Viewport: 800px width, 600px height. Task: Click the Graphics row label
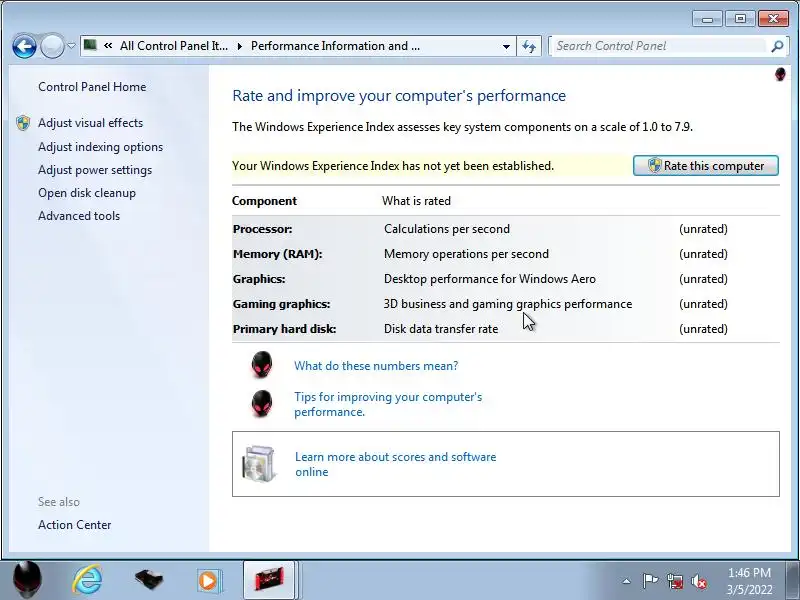point(259,279)
